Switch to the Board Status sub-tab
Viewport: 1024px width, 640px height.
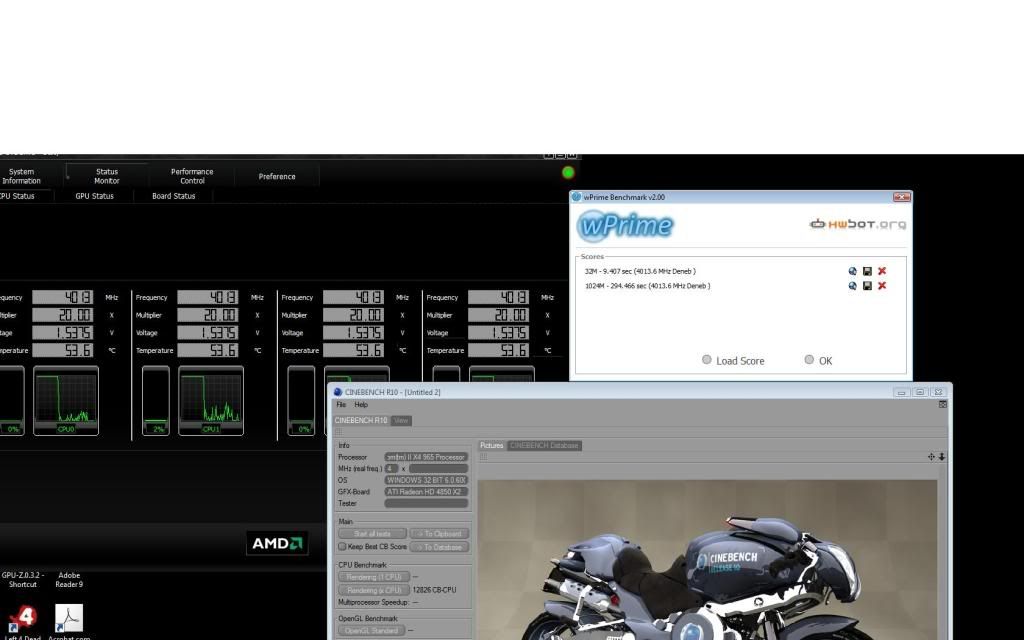point(174,196)
